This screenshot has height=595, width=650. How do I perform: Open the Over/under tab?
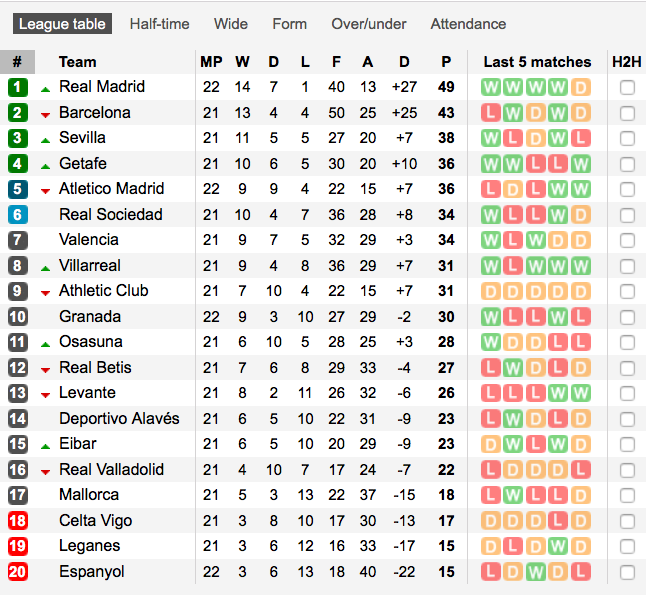coord(369,24)
